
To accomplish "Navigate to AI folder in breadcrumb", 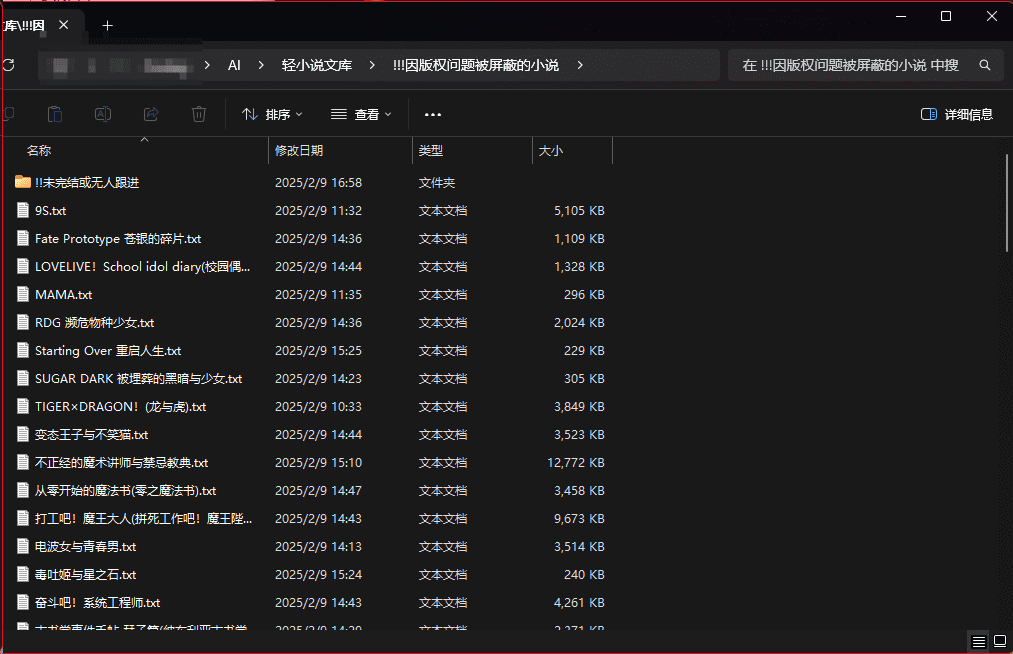I will click(234, 65).
